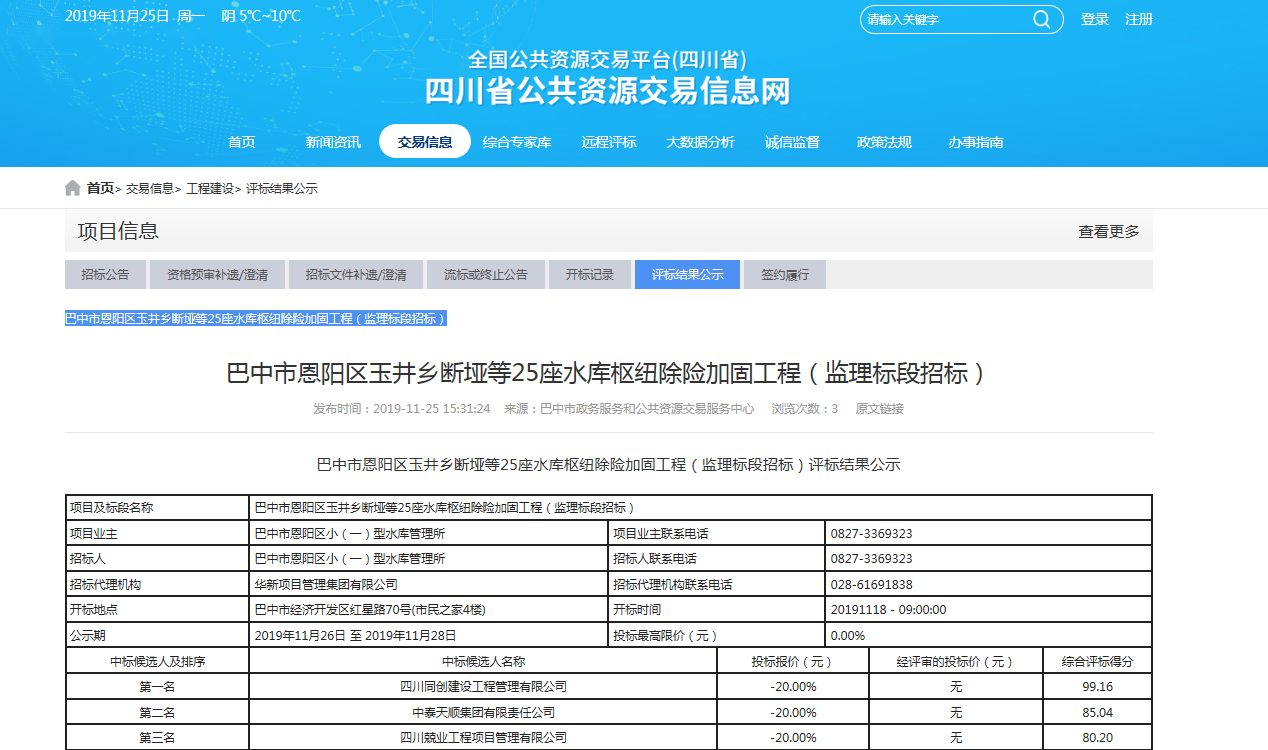Click the home icon in breadcrumb
Image resolution: width=1268 pixels, height=750 pixels.
[x=73, y=188]
